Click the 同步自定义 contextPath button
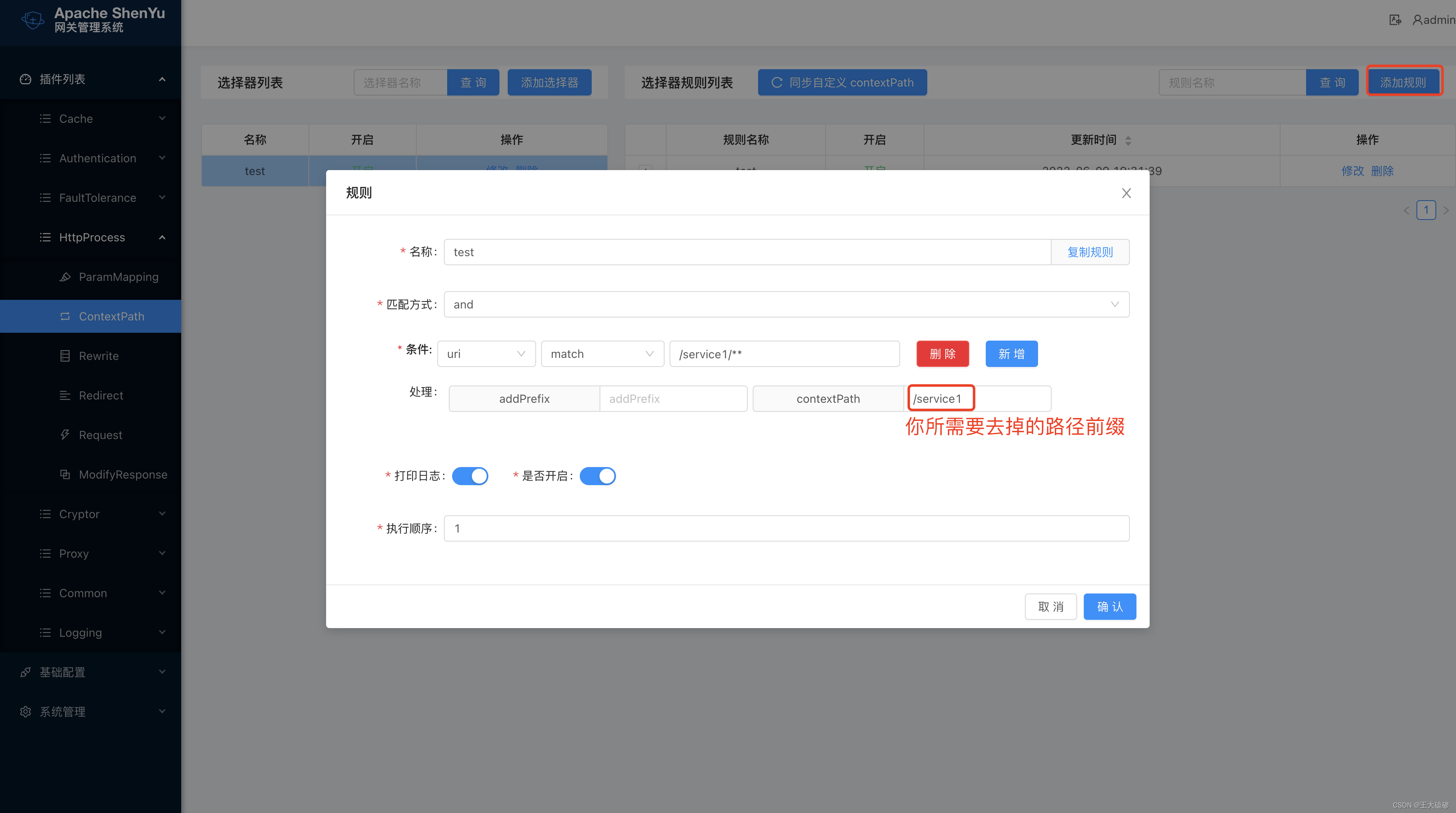1456x813 pixels. click(842, 82)
